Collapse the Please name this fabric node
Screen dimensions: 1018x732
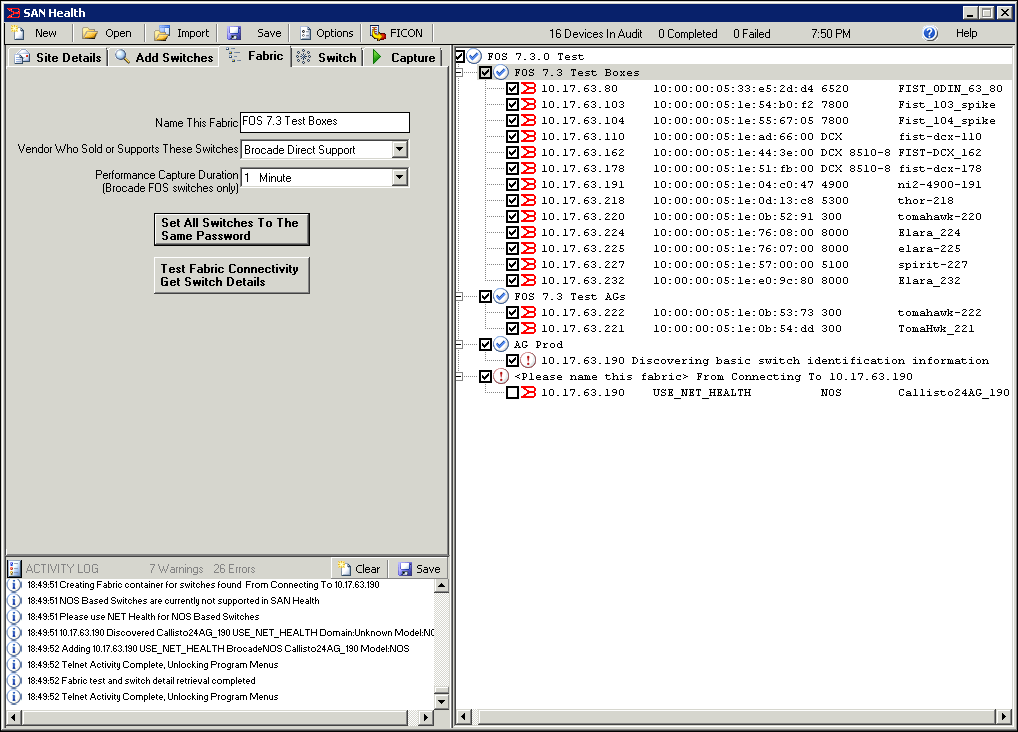pyautogui.click(x=460, y=376)
